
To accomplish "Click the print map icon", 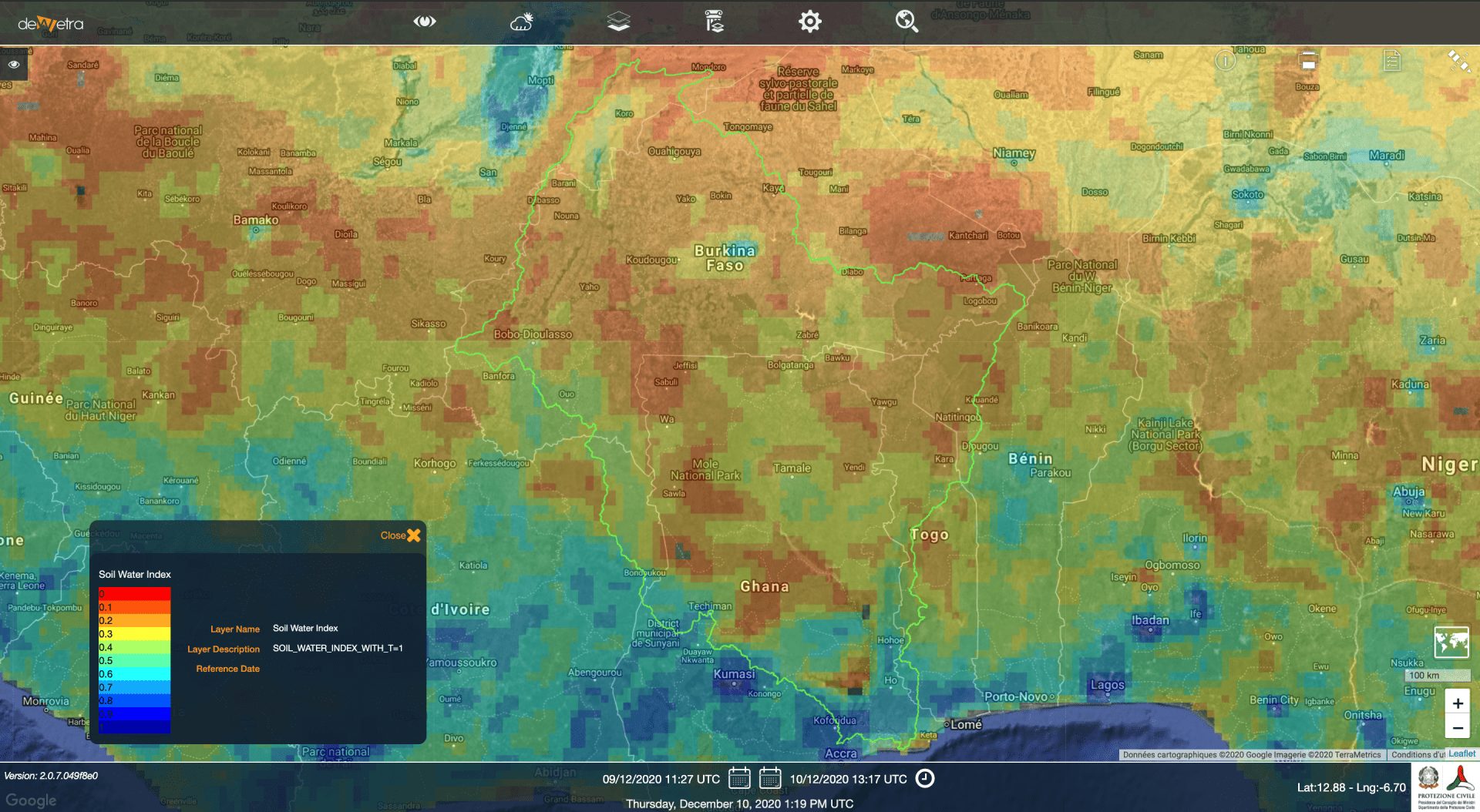I will click(x=1308, y=60).
